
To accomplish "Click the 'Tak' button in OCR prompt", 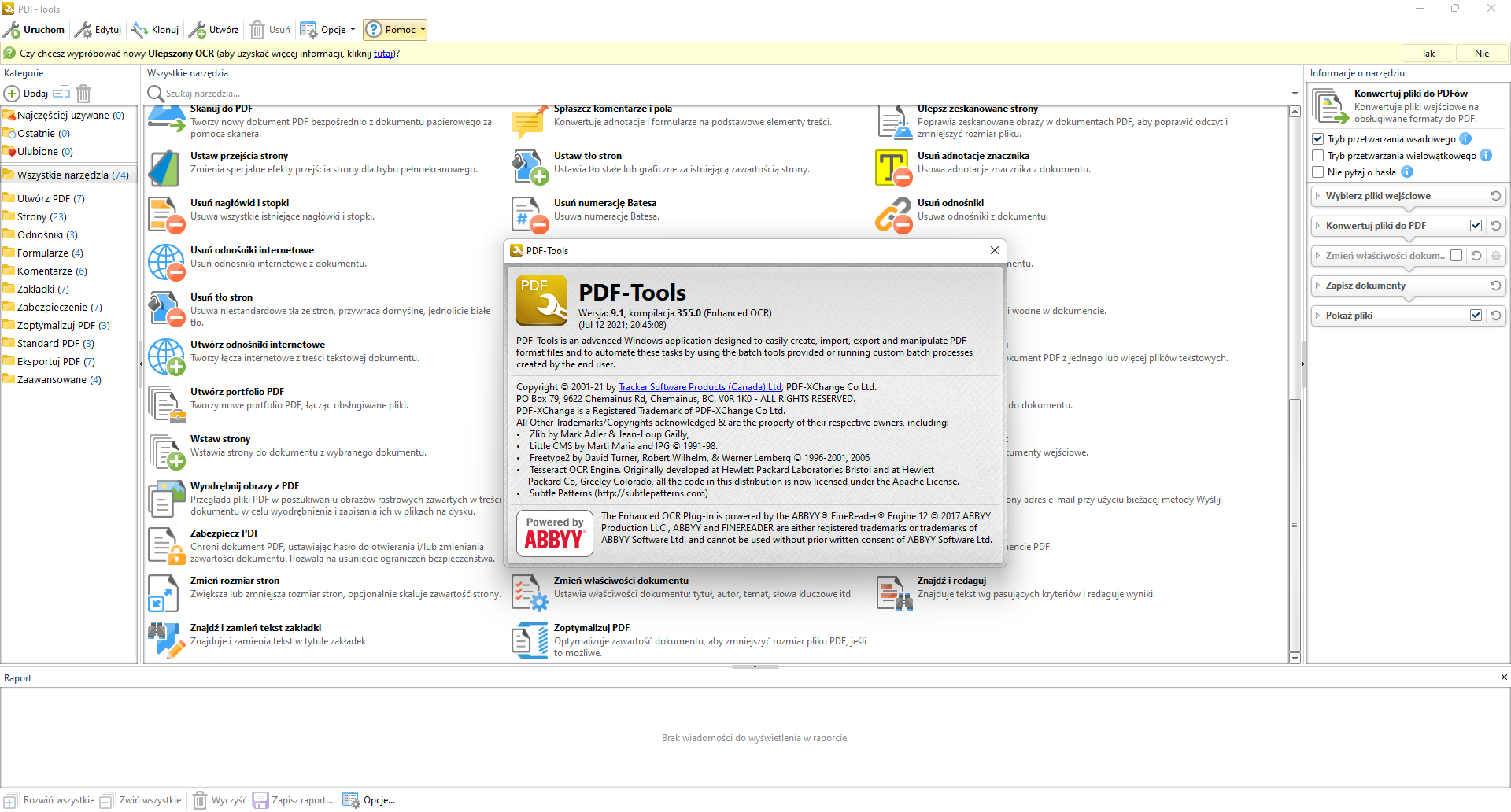I will point(1428,54).
